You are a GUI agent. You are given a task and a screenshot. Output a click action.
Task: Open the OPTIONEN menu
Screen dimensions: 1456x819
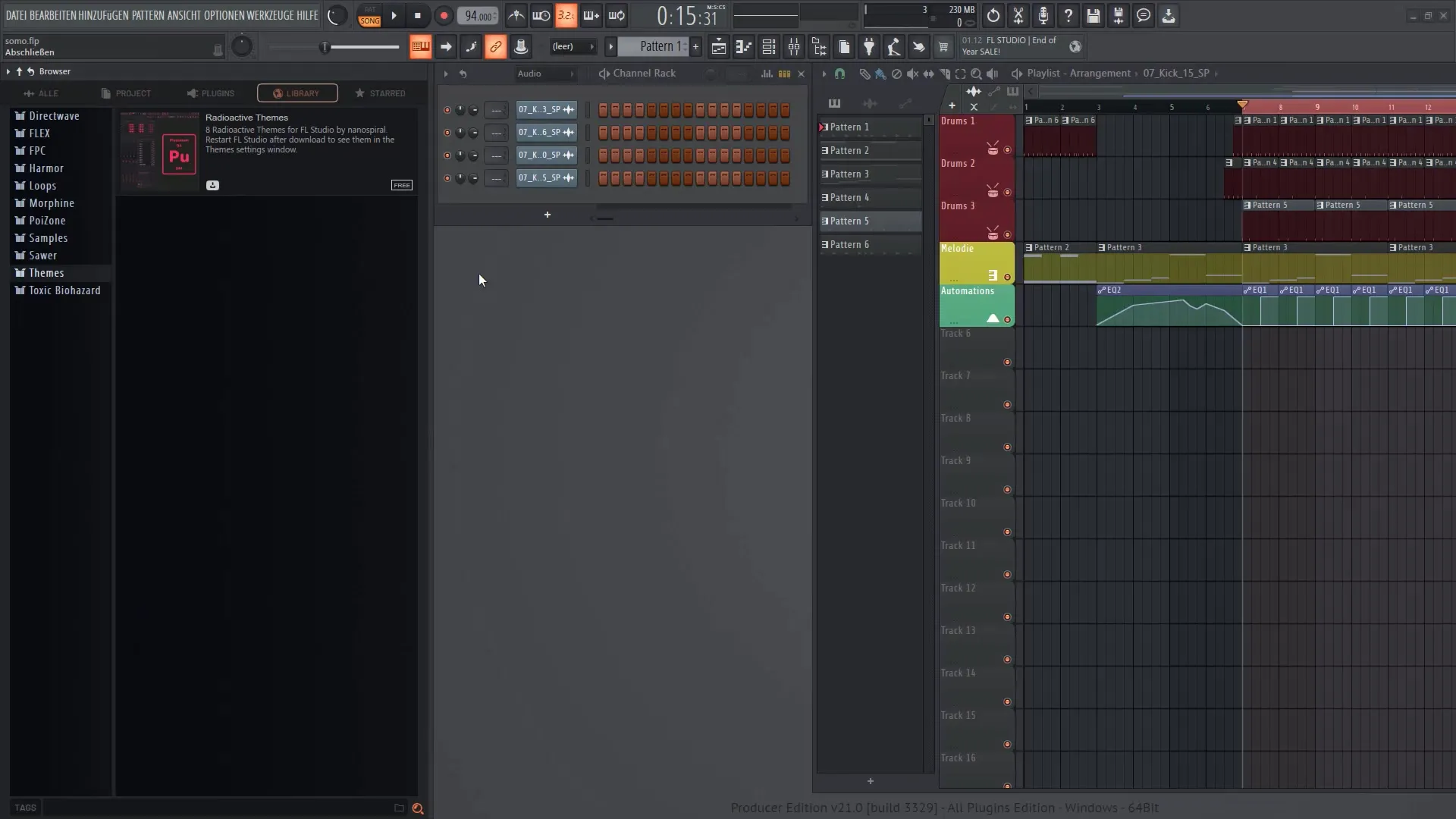[x=224, y=15]
